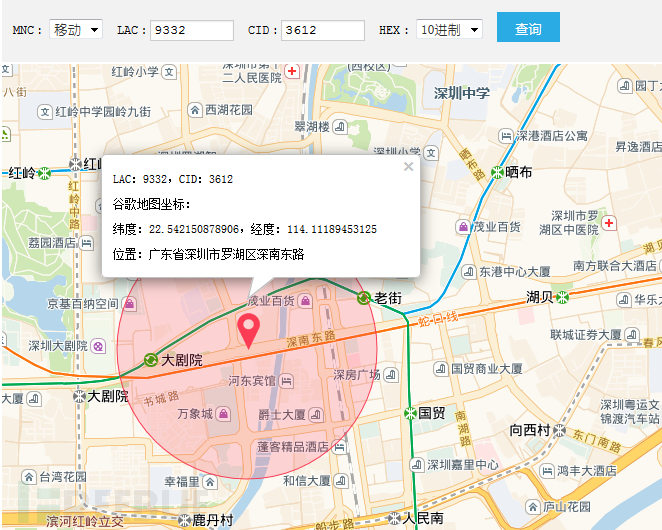Click the 深圳嘉里中心 building icon
The image size is (662, 530).
417,465
